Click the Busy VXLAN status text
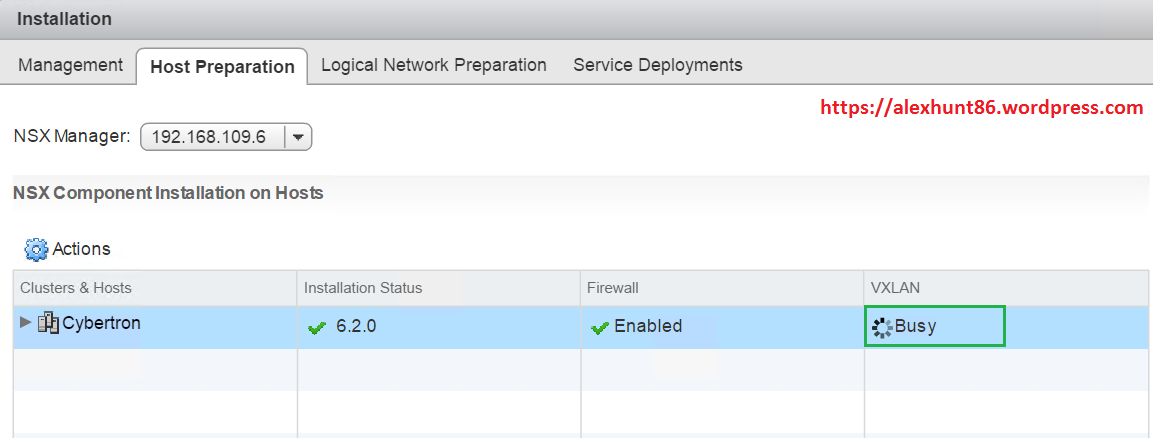 click(x=916, y=326)
